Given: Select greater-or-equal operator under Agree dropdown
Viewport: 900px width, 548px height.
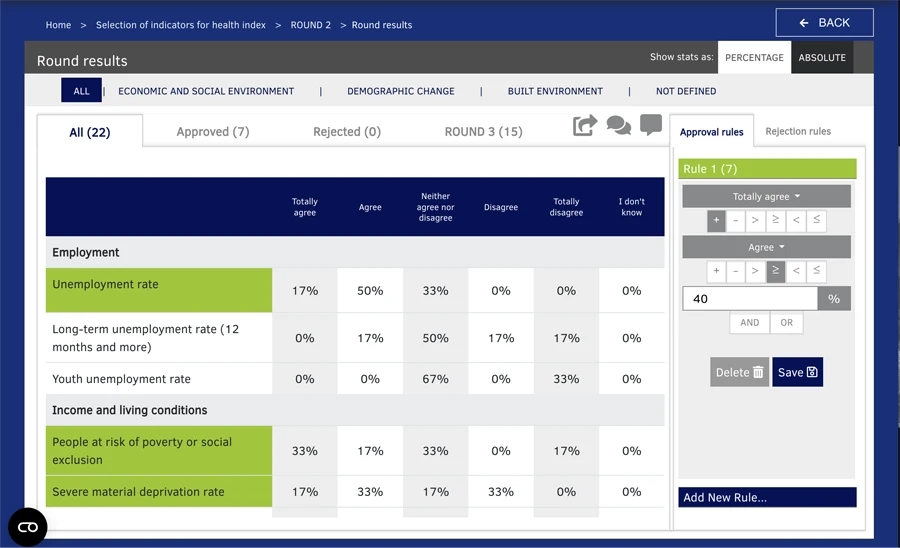Looking at the screenshot, I should 775,271.
